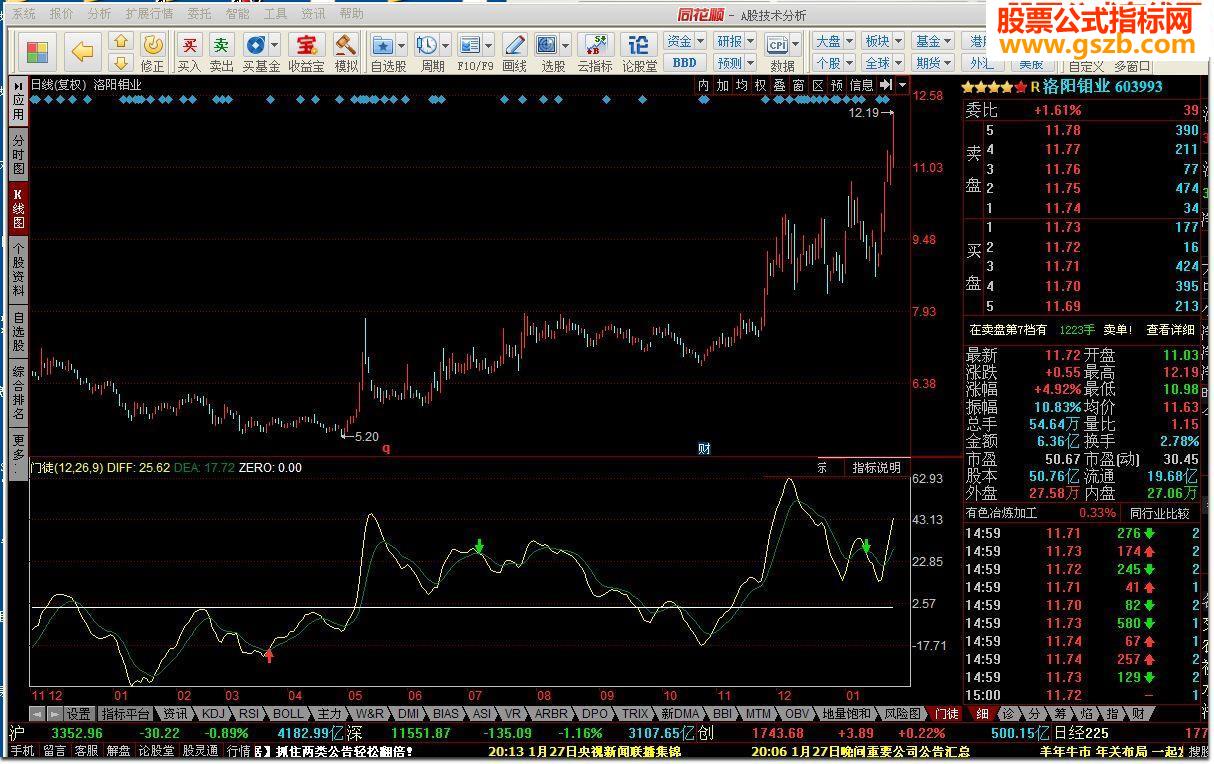
Task: Click the 门徒(12,26,9) indicator label
Action: click(x=67, y=467)
